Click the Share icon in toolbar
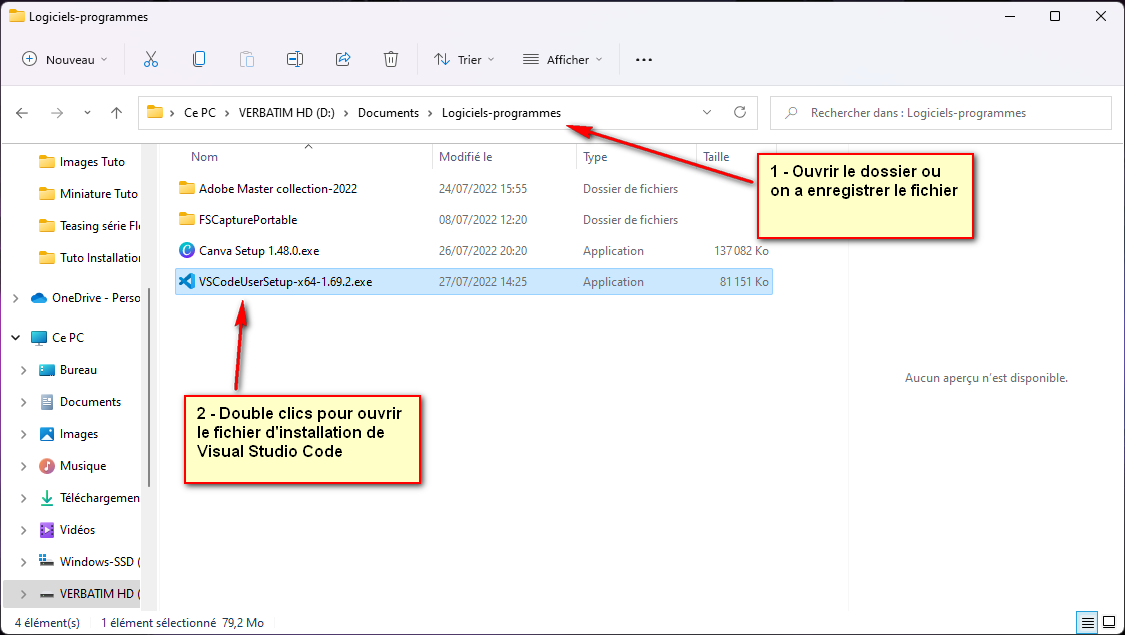 343,60
